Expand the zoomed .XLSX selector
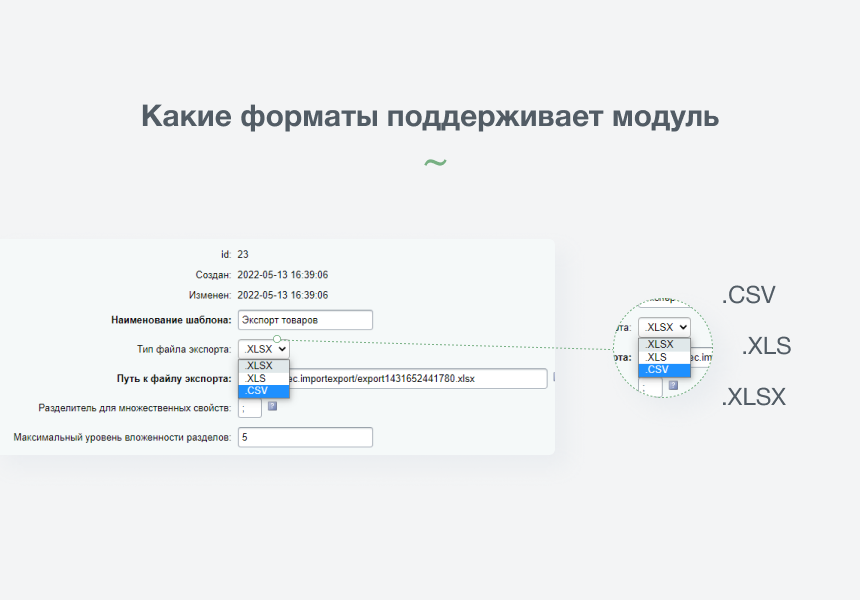The height and width of the screenshot is (600, 860). click(x=664, y=326)
